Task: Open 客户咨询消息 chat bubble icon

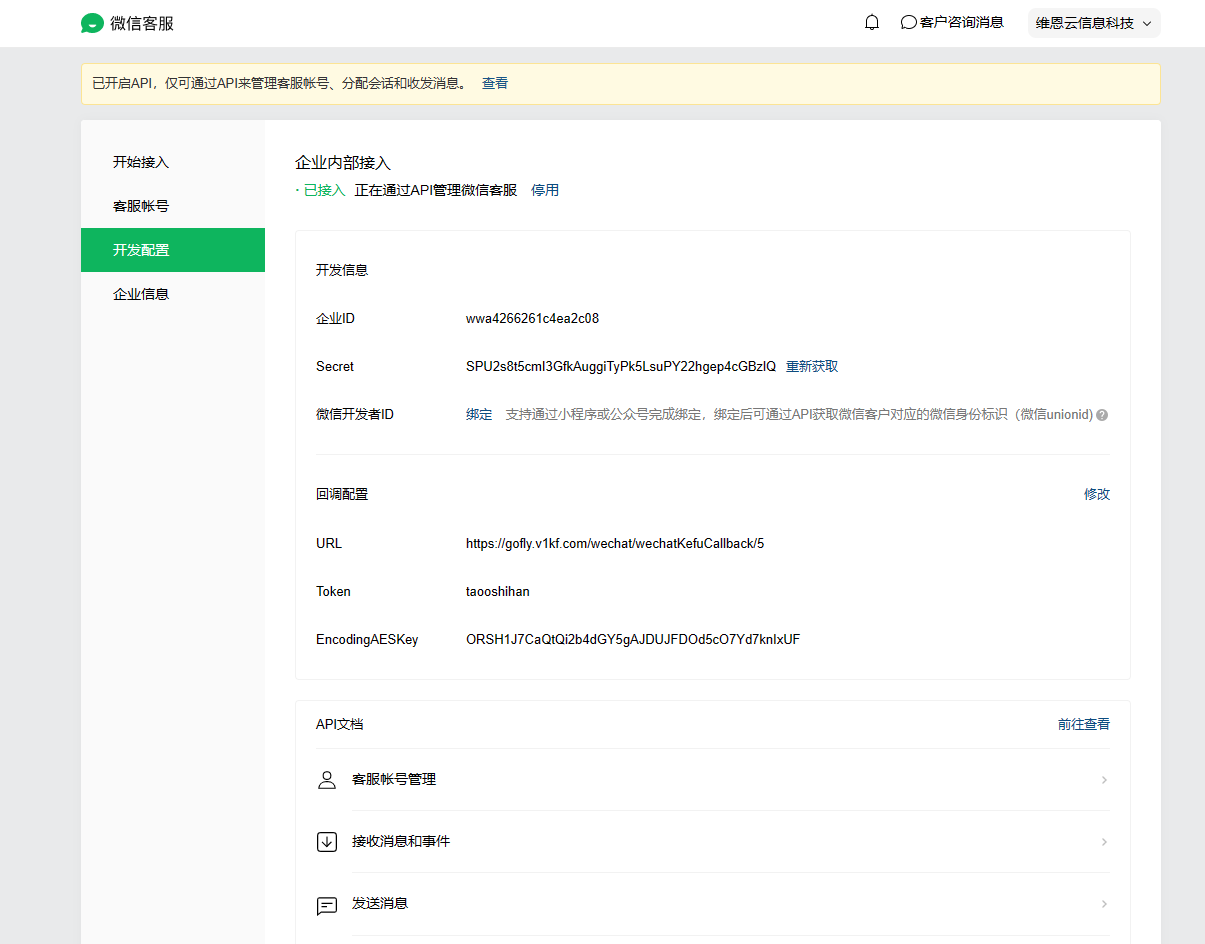Action: pos(909,22)
